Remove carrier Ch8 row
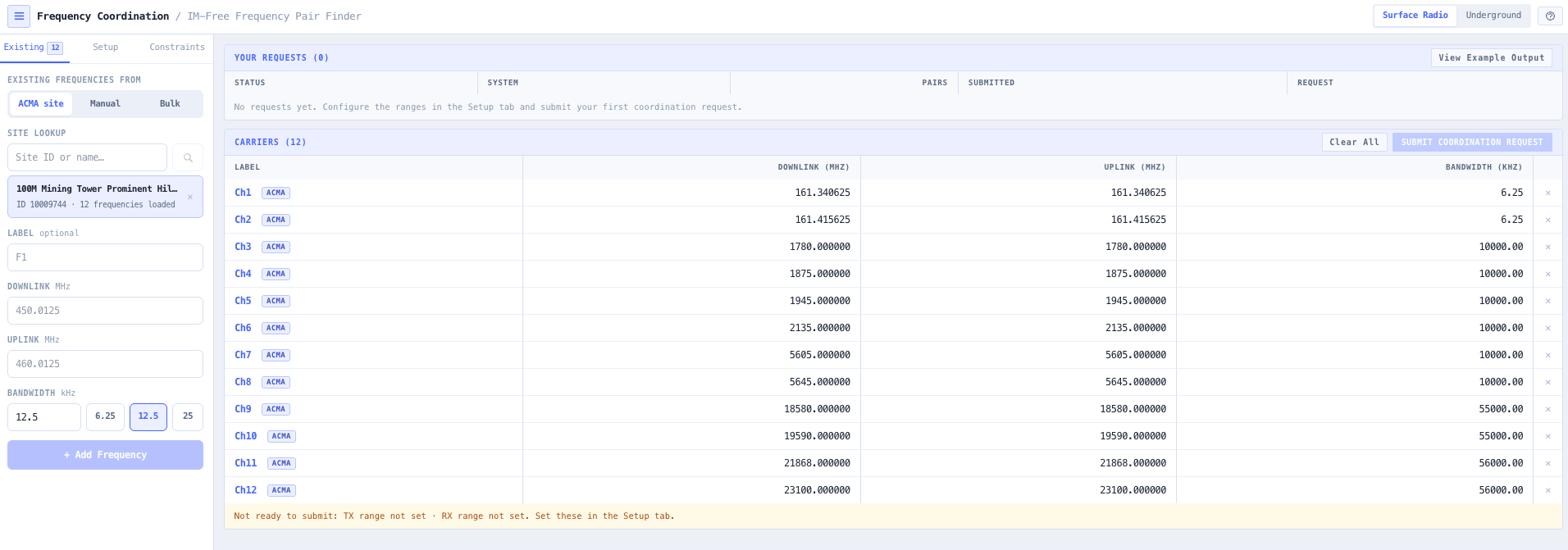Image resolution: width=1568 pixels, height=550 pixels. pyautogui.click(x=1548, y=382)
